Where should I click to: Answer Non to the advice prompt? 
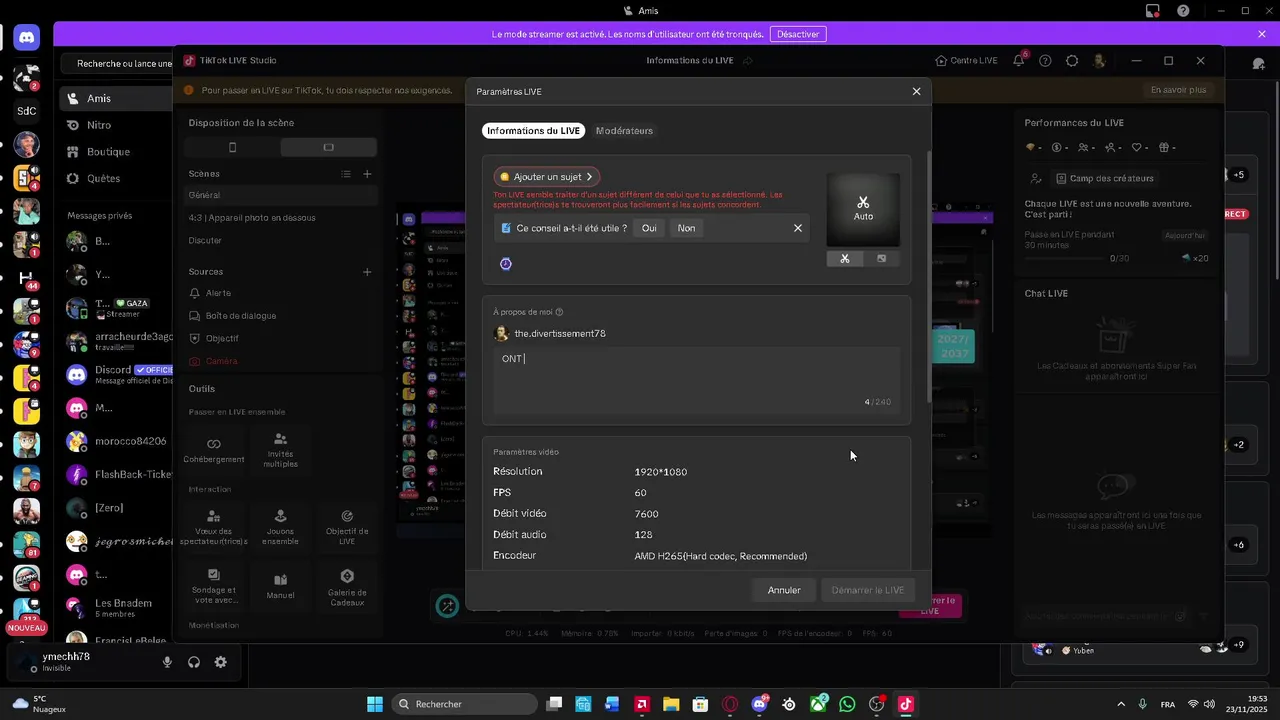pyautogui.click(x=686, y=228)
